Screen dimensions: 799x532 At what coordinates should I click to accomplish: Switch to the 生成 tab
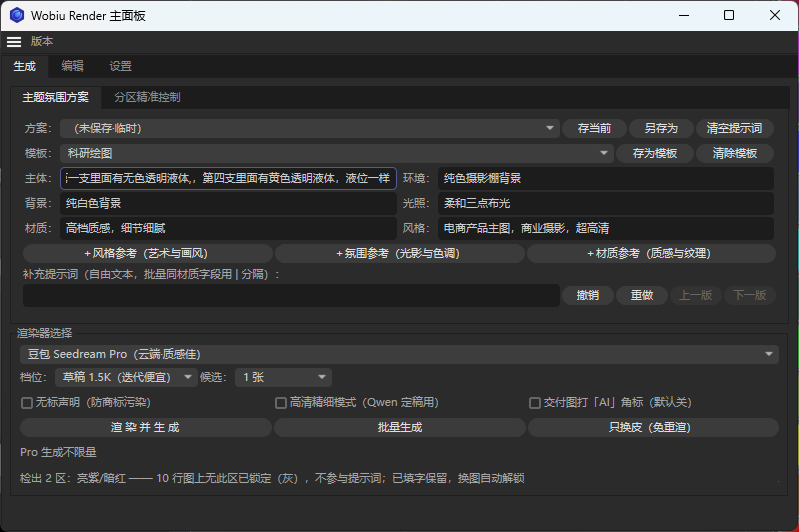24,66
